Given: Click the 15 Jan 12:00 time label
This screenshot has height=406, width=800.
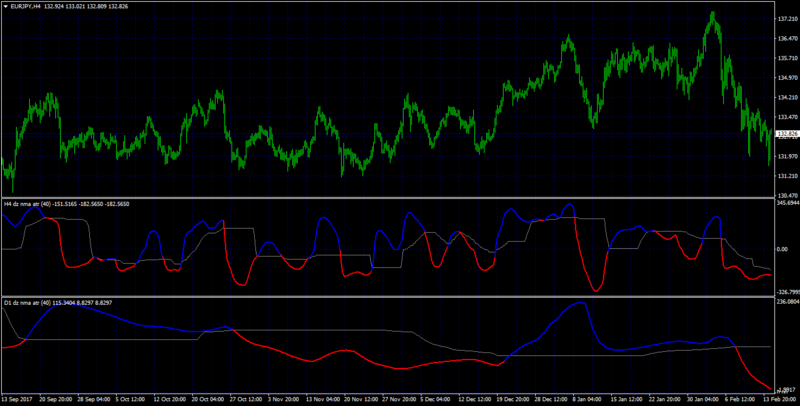Looking at the screenshot, I should click(x=626, y=399).
